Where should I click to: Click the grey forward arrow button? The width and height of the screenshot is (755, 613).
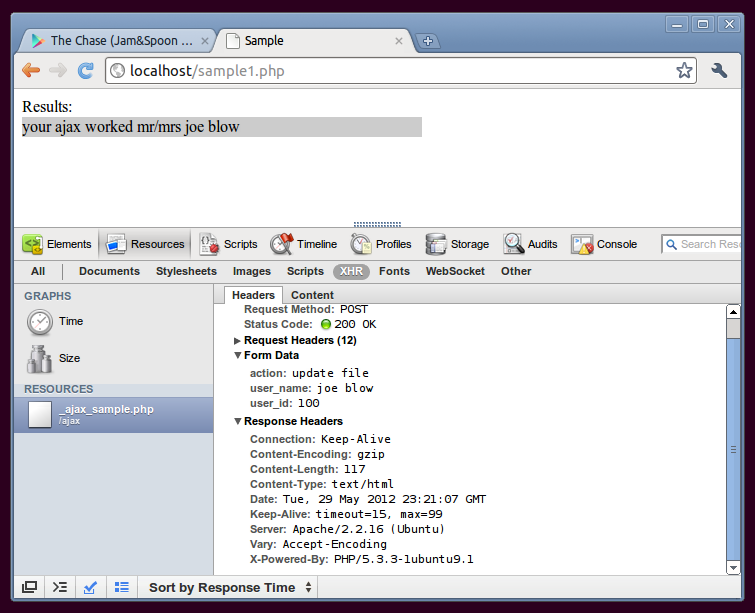point(58,70)
